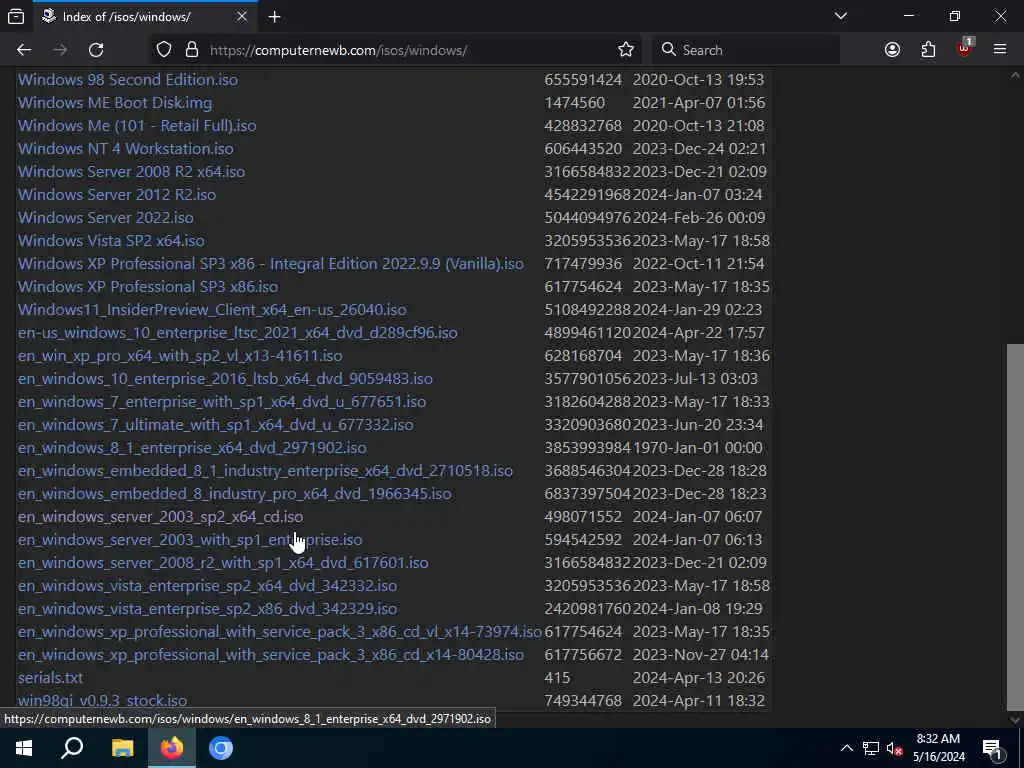
Task: Open the serials.txt file link
Action: coord(50,677)
